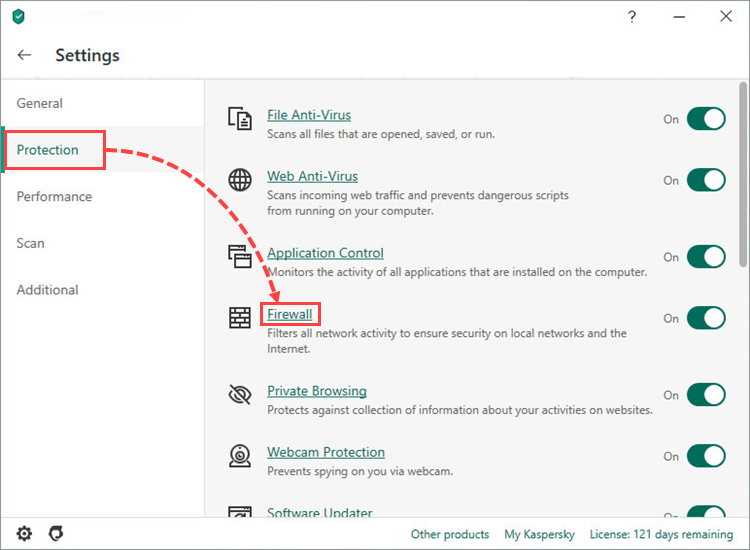Turn off File Anti-Virus toggle

[x=706, y=119]
